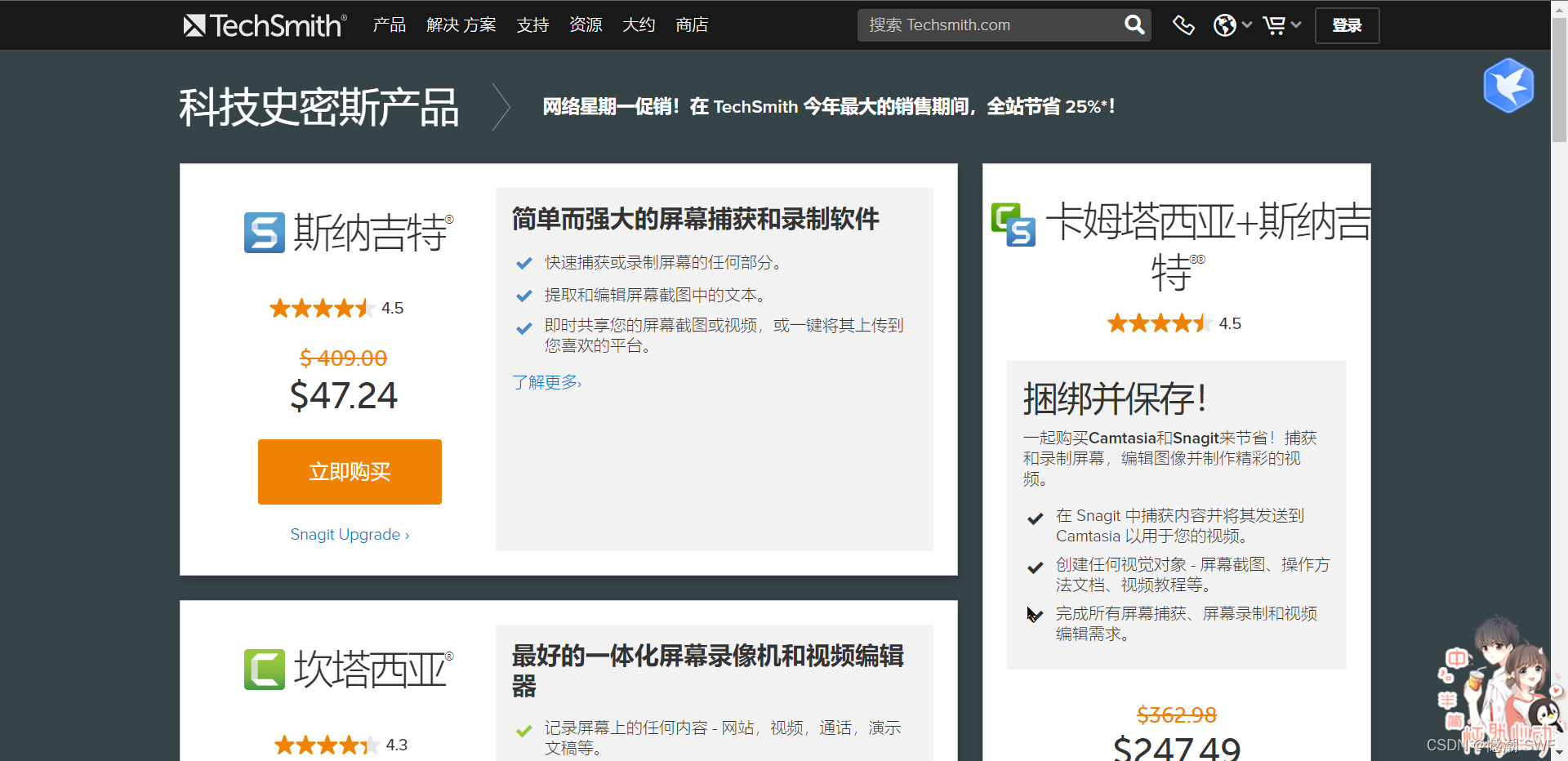1568x761 pixels.
Task: Click the 登录 login button
Action: click(1347, 25)
